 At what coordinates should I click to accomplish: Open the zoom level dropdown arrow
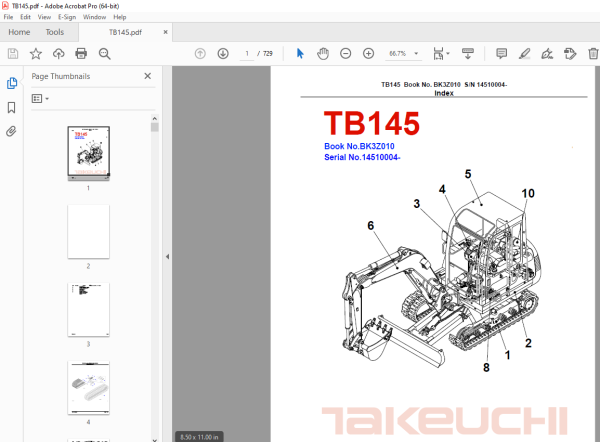click(x=416, y=54)
